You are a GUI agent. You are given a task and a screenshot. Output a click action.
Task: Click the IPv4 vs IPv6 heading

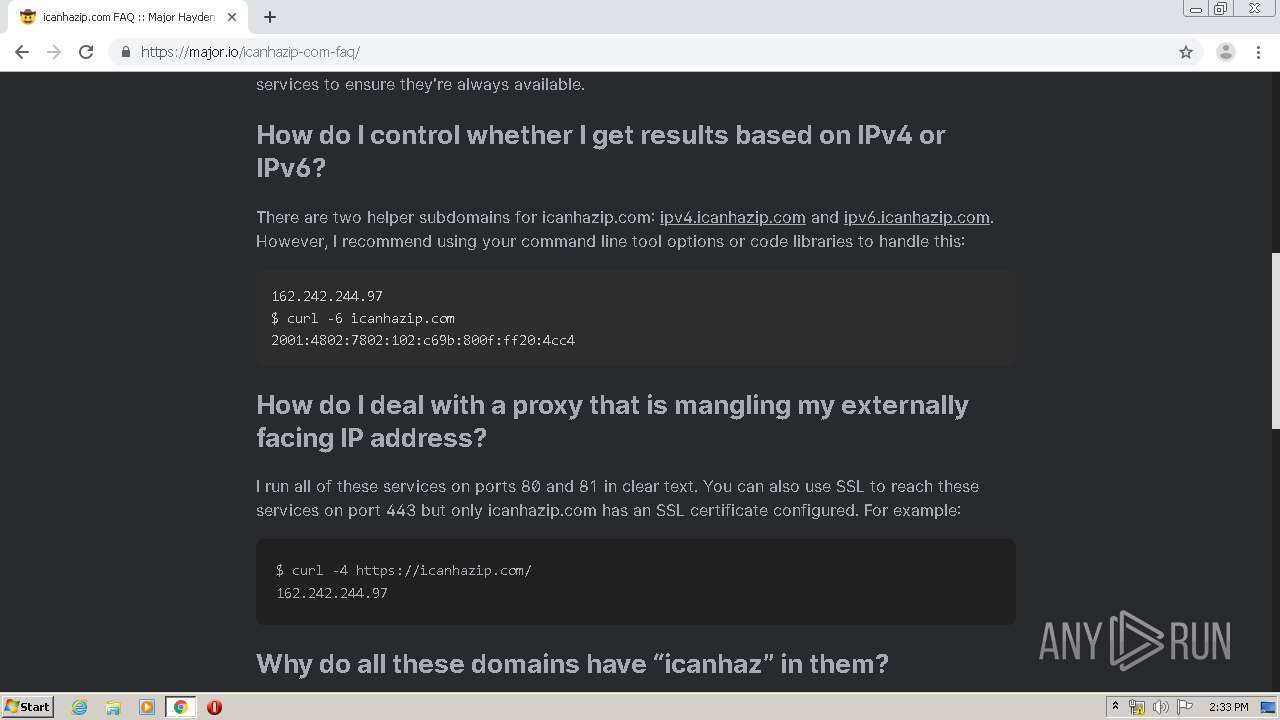pyautogui.click(x=601, y=151)
